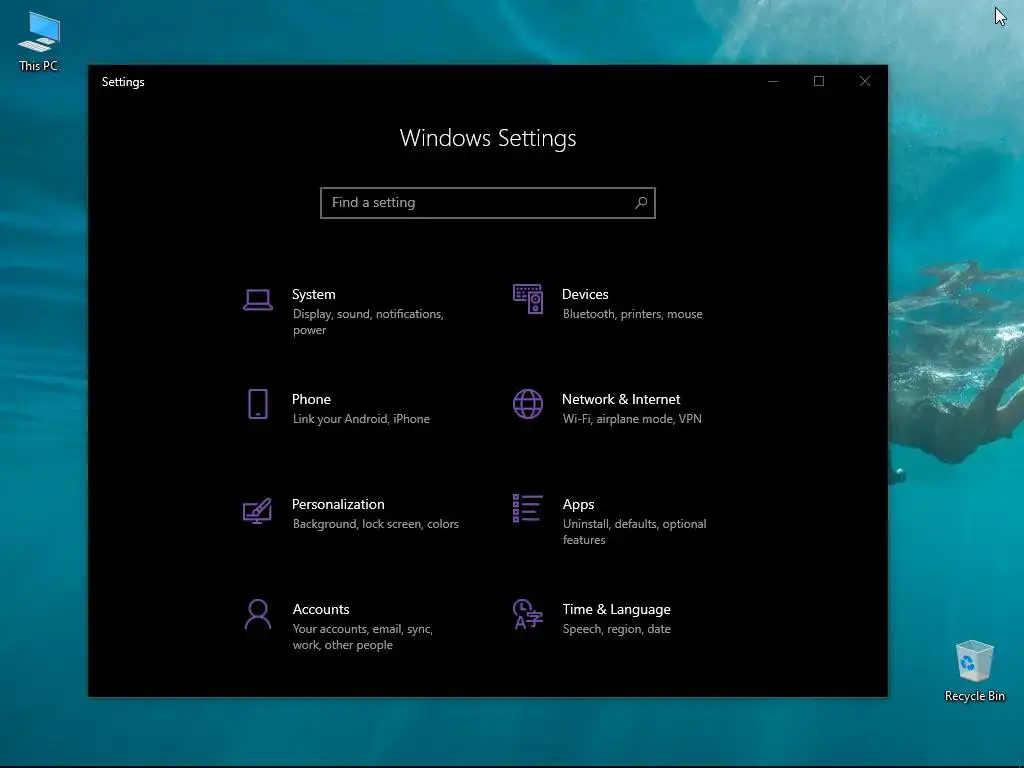Click 'Wi-Fi, airplane mode, VPN' description
Image resolution: width=1024 pixels, height=768 pixels.
coord(632,419)
